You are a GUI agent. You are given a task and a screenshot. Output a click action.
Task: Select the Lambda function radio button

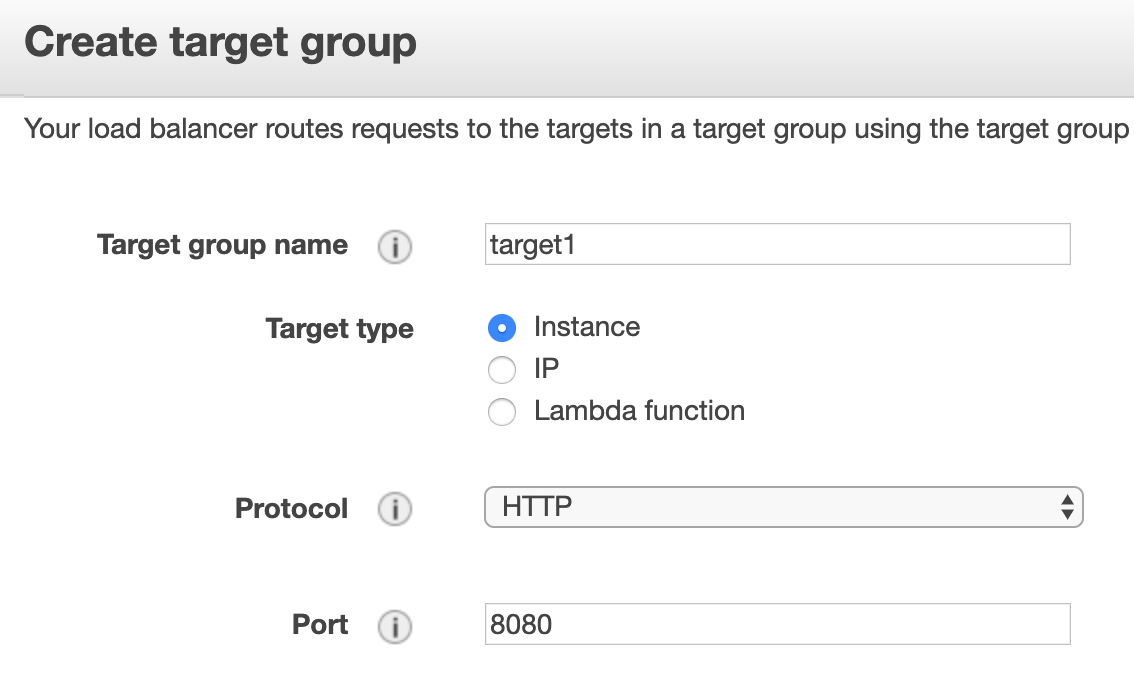click(x=502, y=412)
